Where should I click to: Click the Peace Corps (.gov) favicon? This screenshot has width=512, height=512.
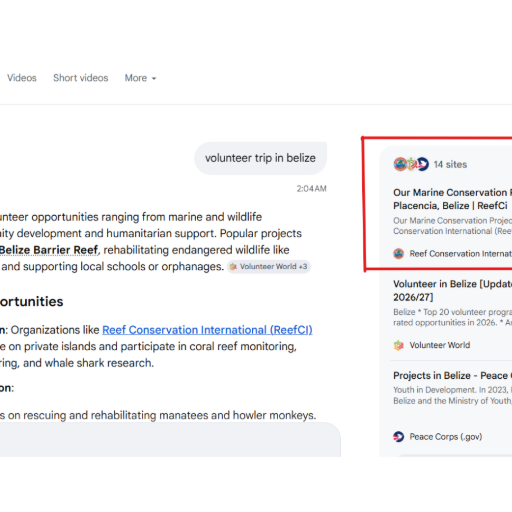pyautogui.click(x=399, y=437)
